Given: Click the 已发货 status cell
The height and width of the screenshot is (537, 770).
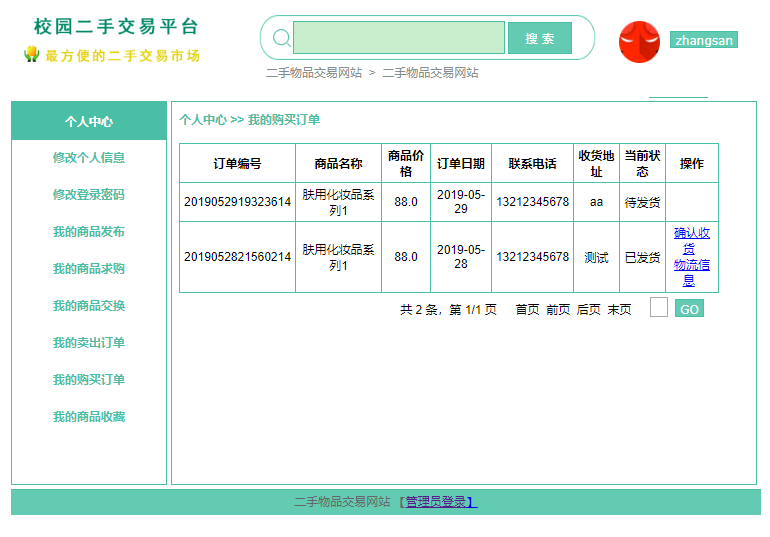Looking at the screenshot, I should (x=642, y=257).
